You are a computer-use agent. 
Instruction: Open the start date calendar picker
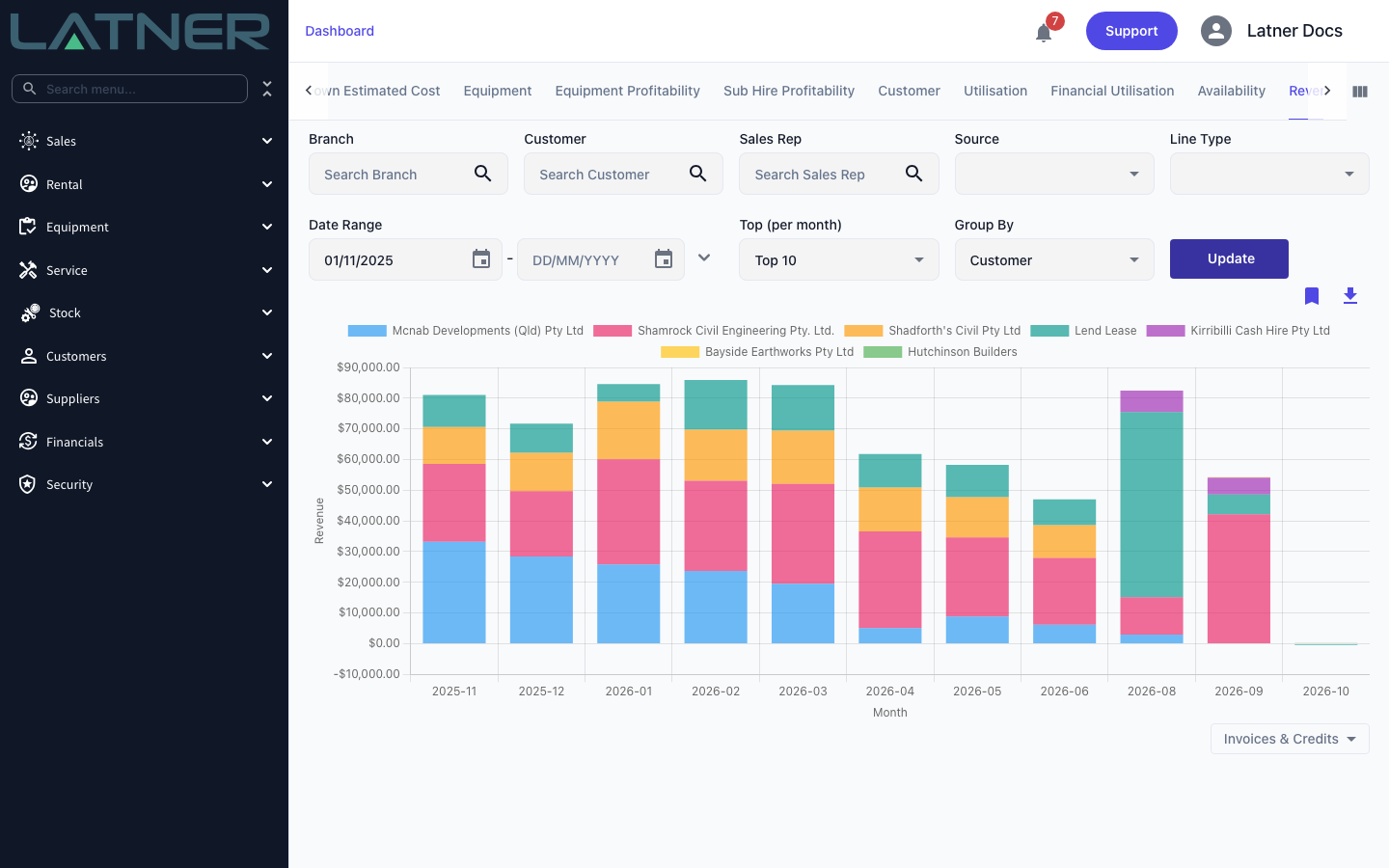[481, 258]
